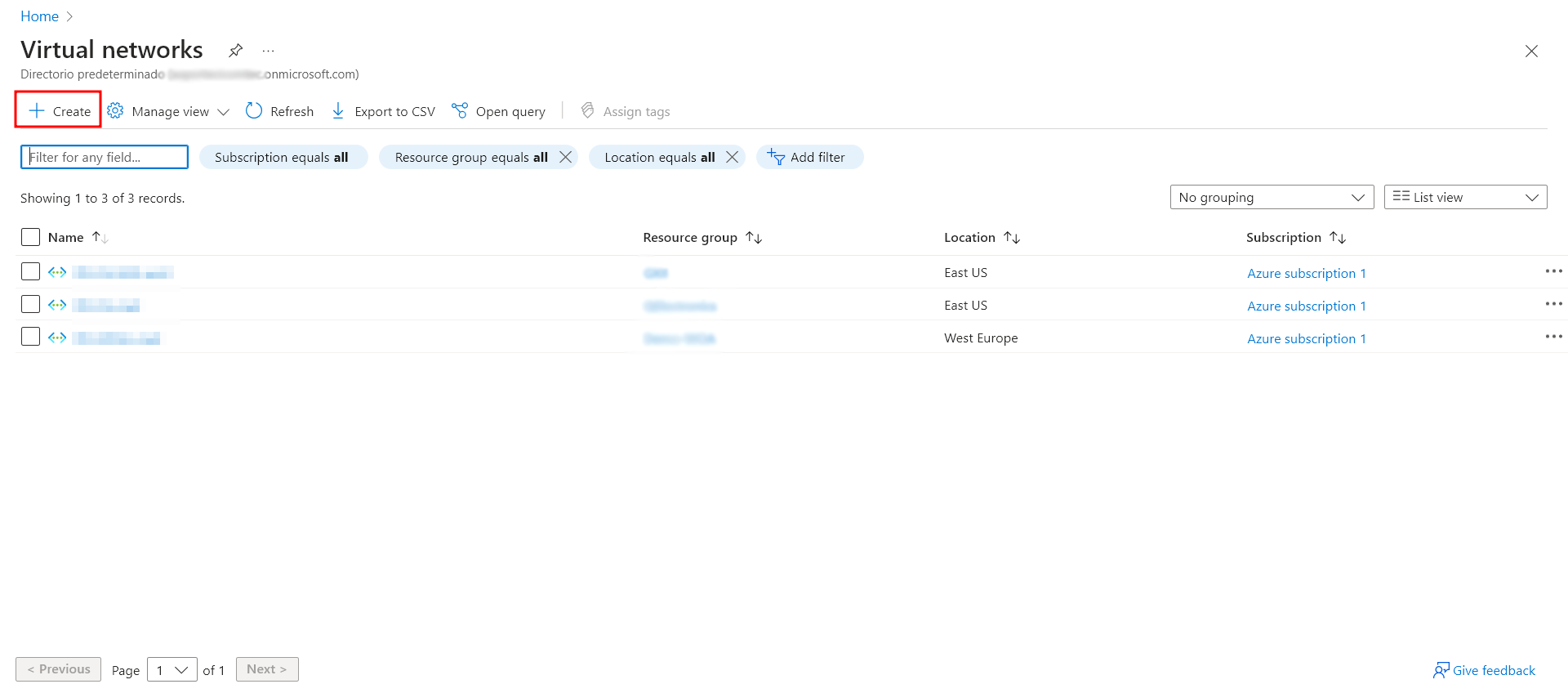Open the resource graph query

tap(498, 111)
